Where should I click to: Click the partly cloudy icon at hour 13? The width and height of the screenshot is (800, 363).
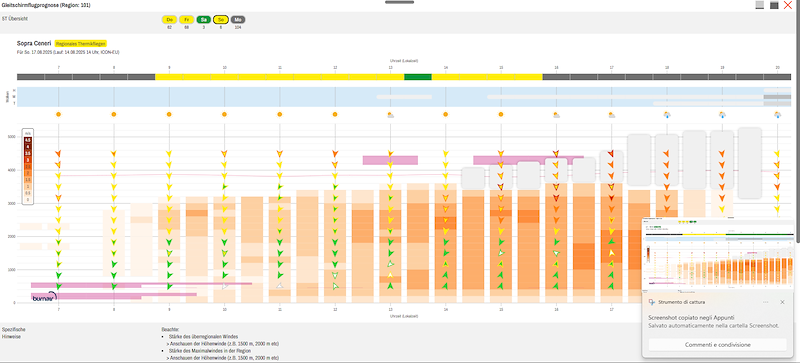390,115
